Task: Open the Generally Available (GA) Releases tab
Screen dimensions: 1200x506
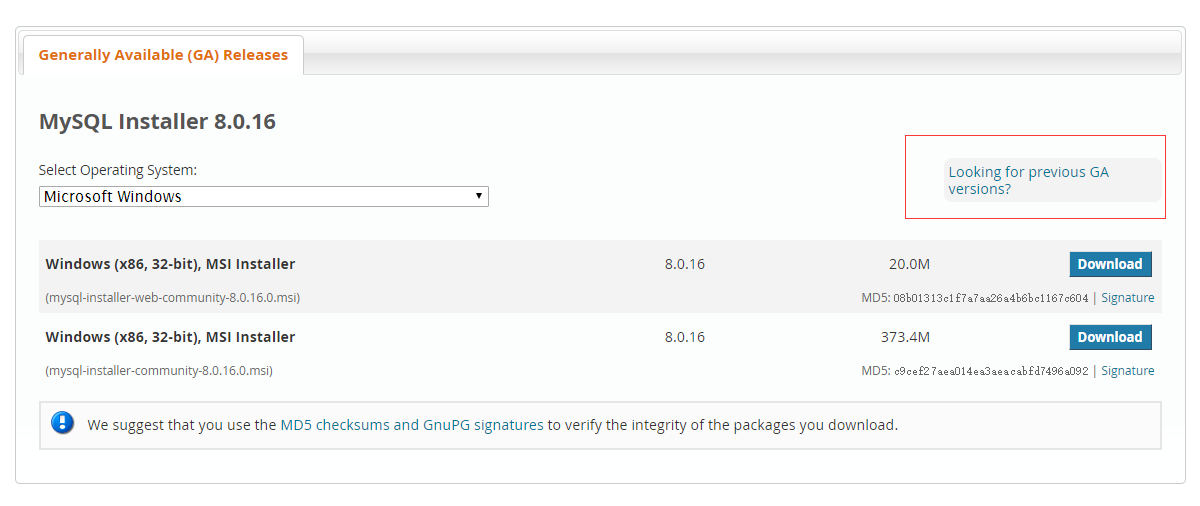Action: 163,55
